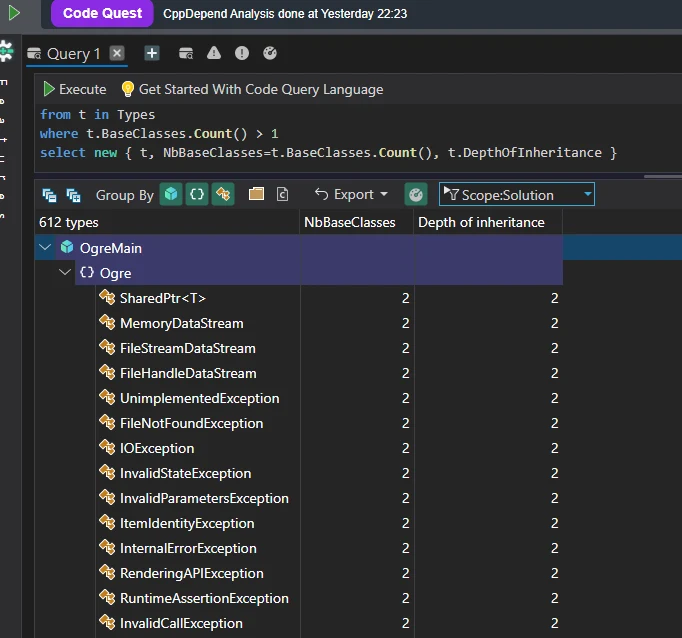
Task: Toggle Group By namespace braces
Action: pyautogui.click(x=197, y=194)
